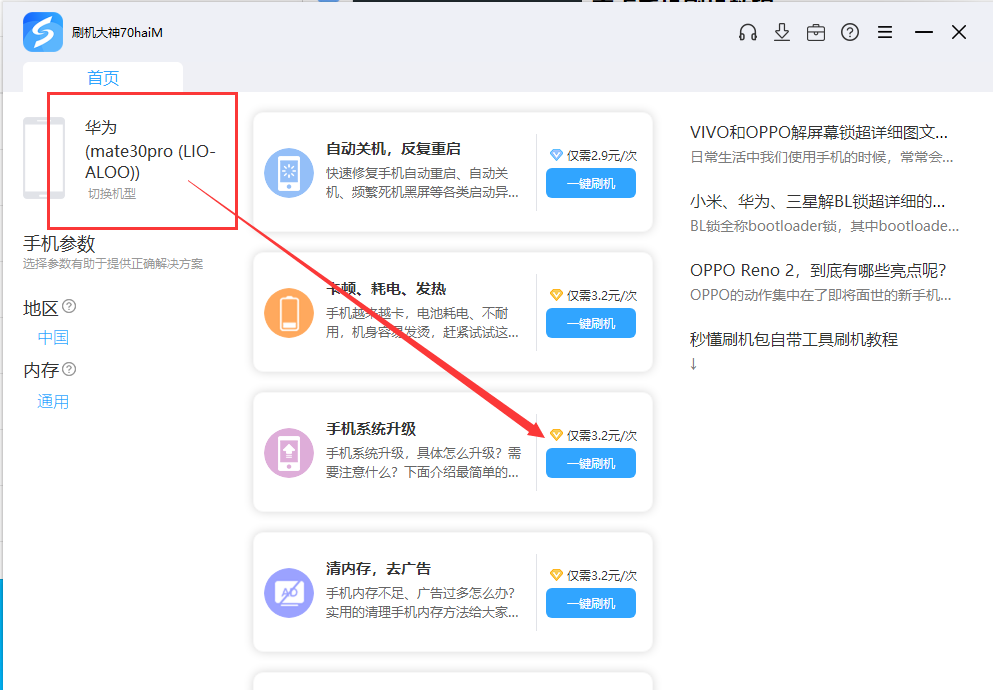Switch to the 首页 tab
This screenshot has width=993, height=690.
coord(103,78)
